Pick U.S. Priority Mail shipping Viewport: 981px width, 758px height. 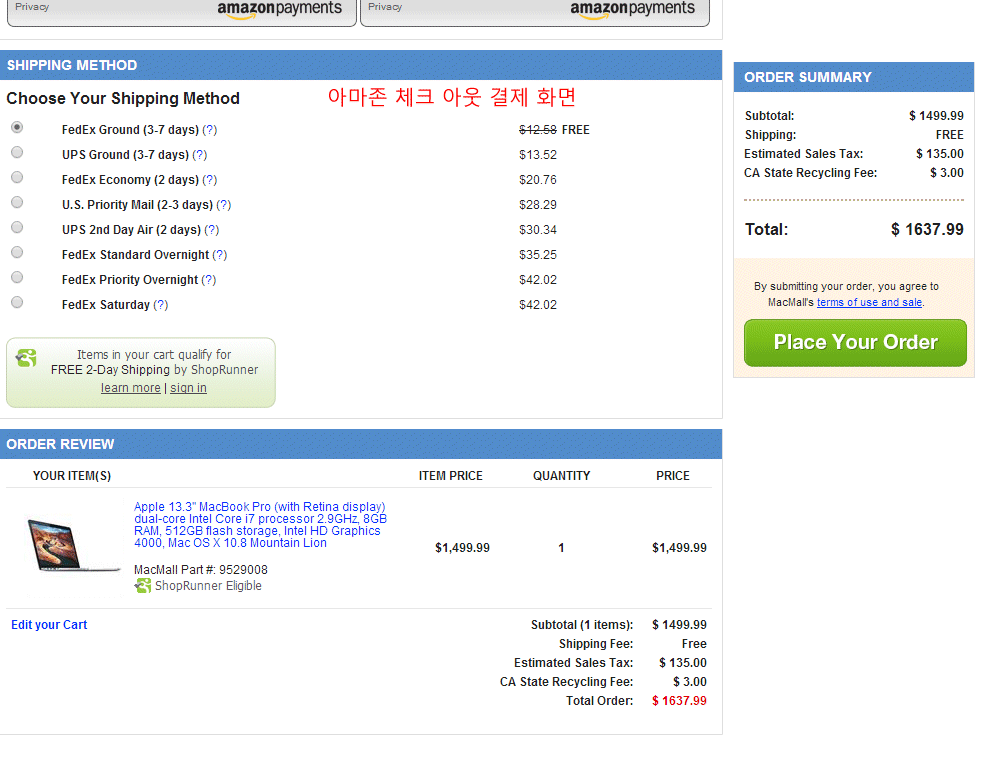[x=17, y=203]
